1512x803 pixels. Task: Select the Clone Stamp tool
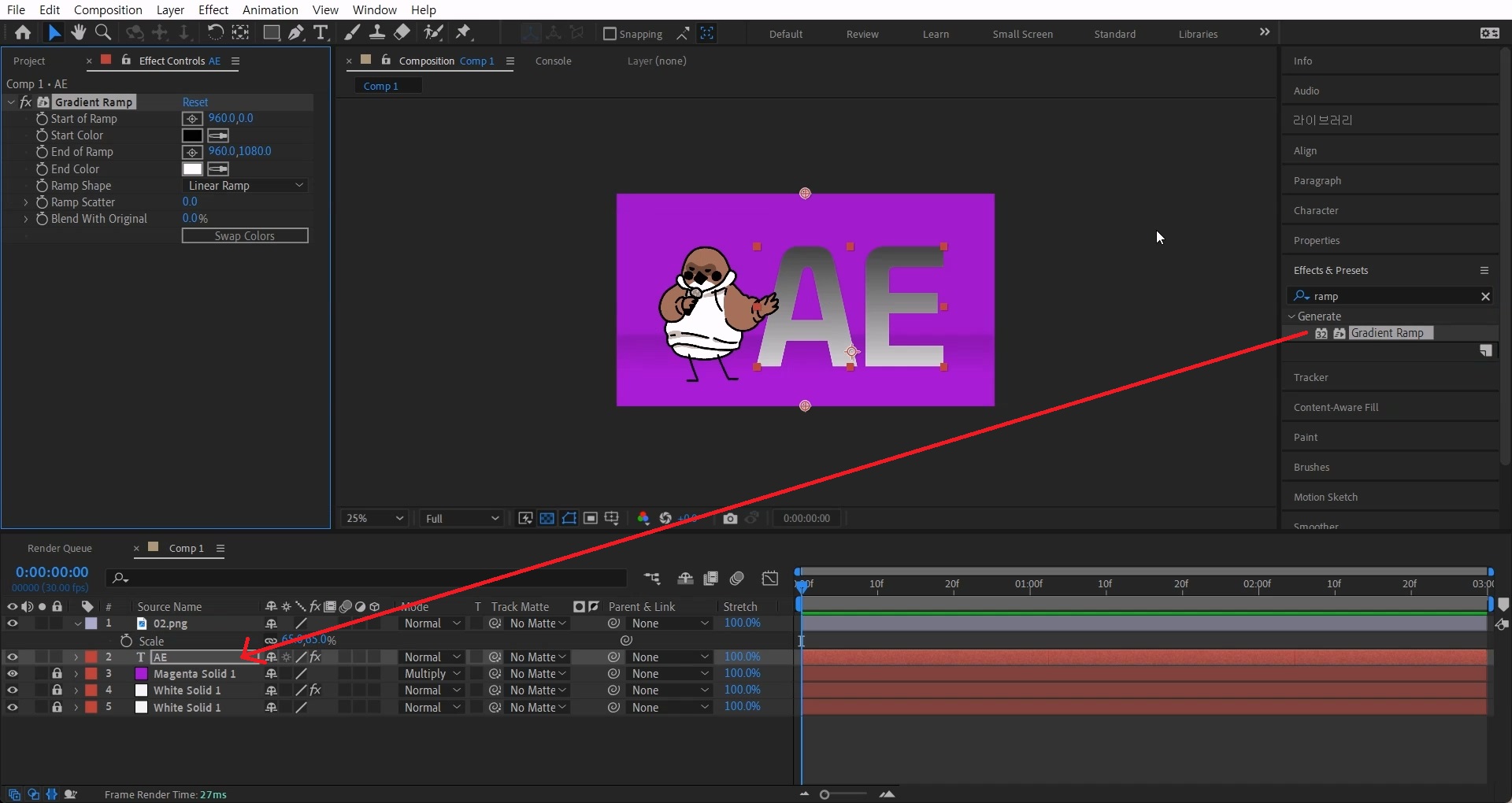(377, 33)
